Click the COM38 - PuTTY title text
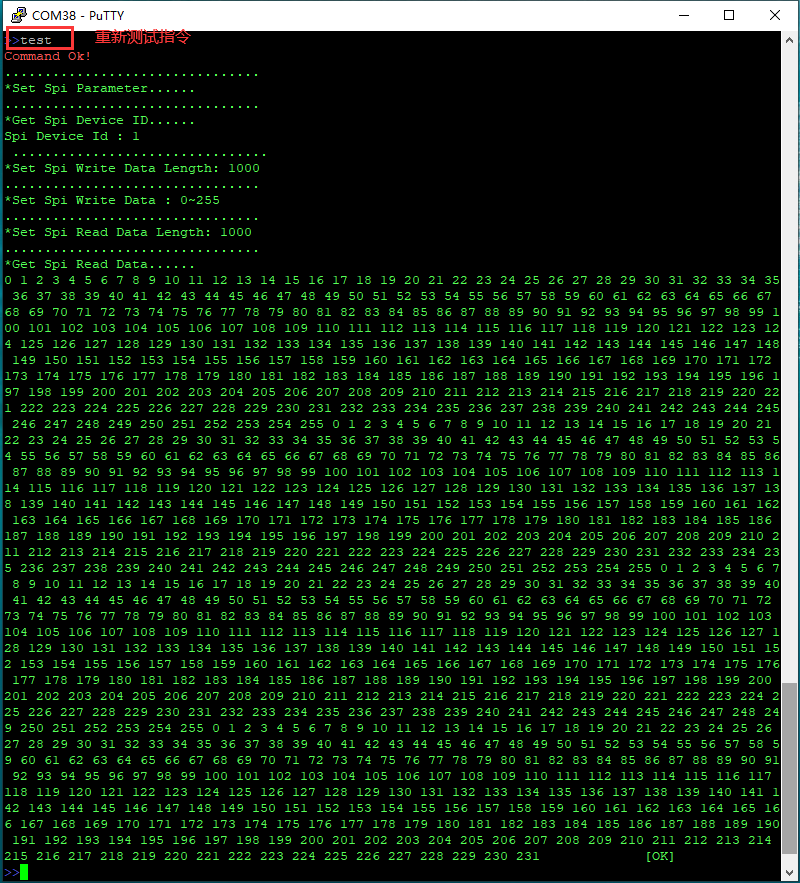This screenshot has height=883, width=800. [x=79, y=15]
